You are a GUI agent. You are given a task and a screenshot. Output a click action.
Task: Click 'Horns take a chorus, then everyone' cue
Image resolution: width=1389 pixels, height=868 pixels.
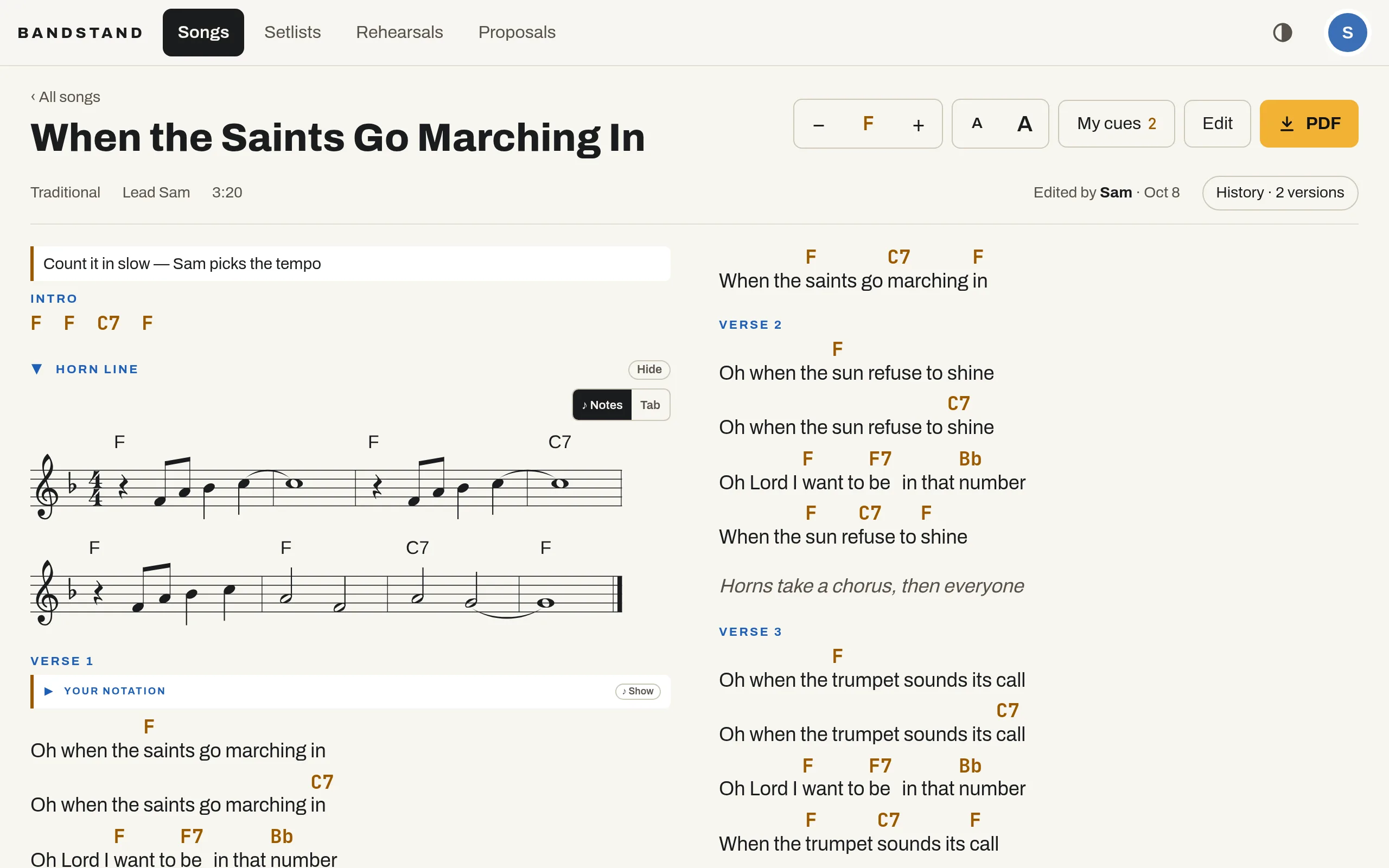pyautogui.click(x=871, y=585)
